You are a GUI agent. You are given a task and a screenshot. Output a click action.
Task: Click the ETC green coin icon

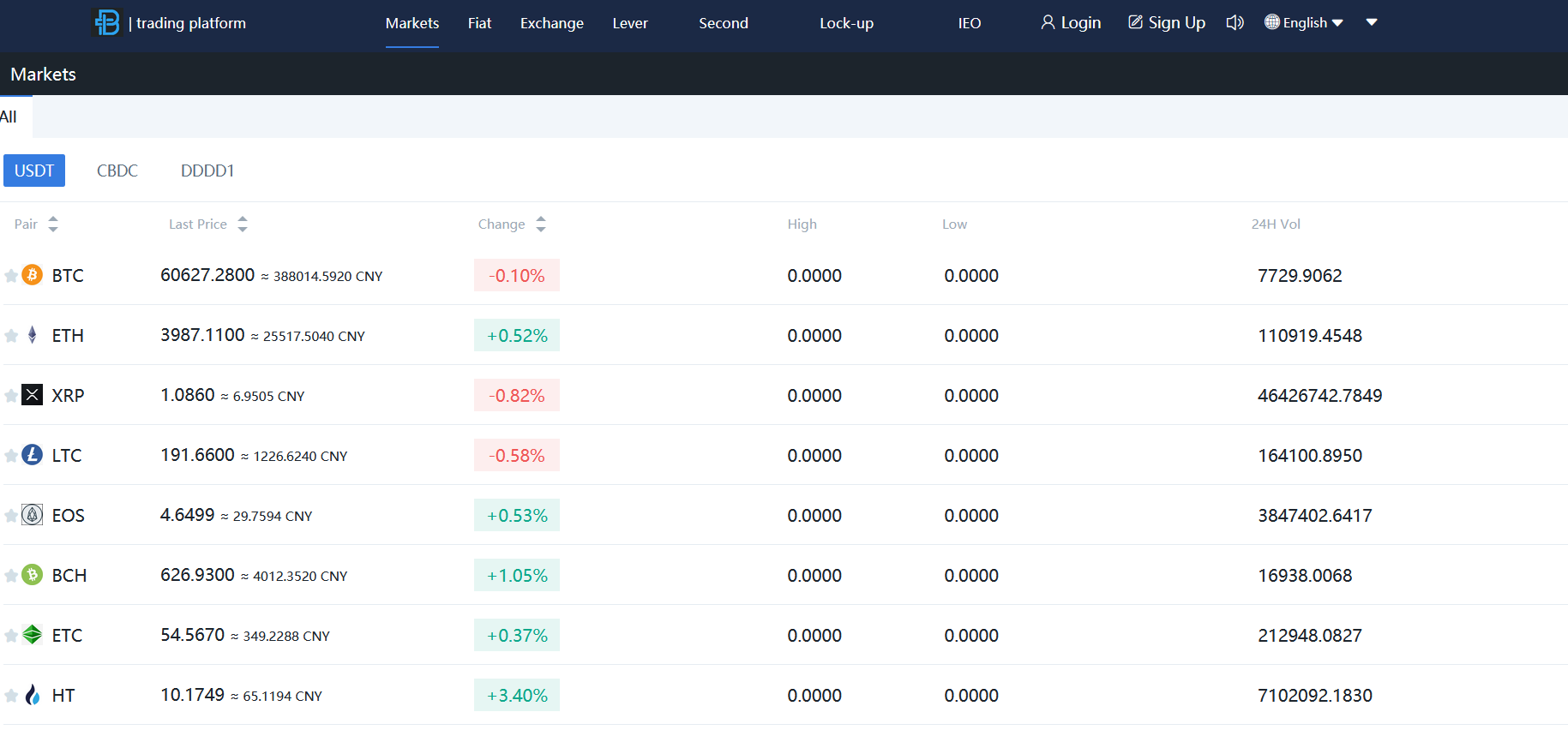coord(33,635)
